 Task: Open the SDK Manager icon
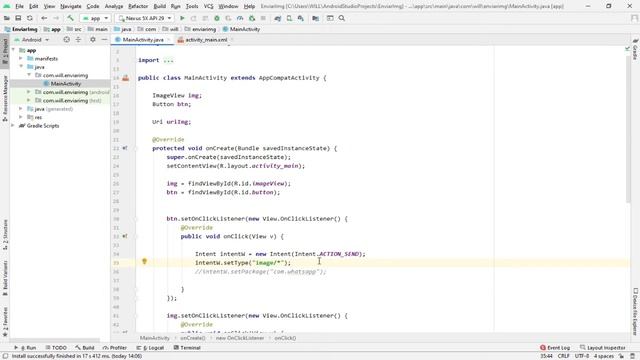pyautogui.click(x=301, y=18)
